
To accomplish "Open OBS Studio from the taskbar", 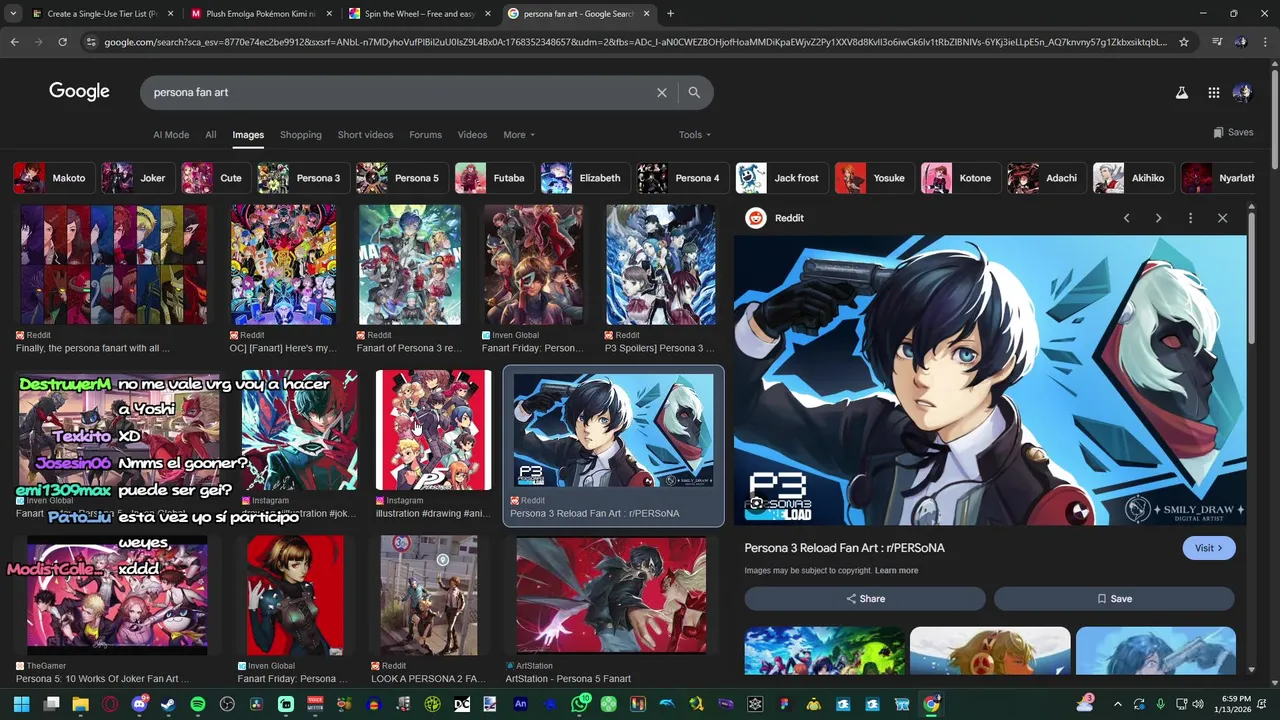I will [227, 704].
